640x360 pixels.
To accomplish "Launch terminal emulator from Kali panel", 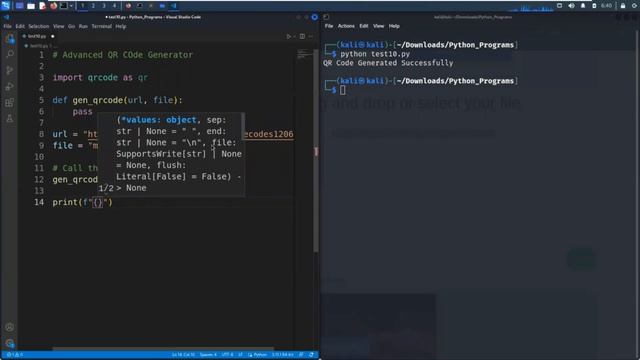I will point(64,6).
